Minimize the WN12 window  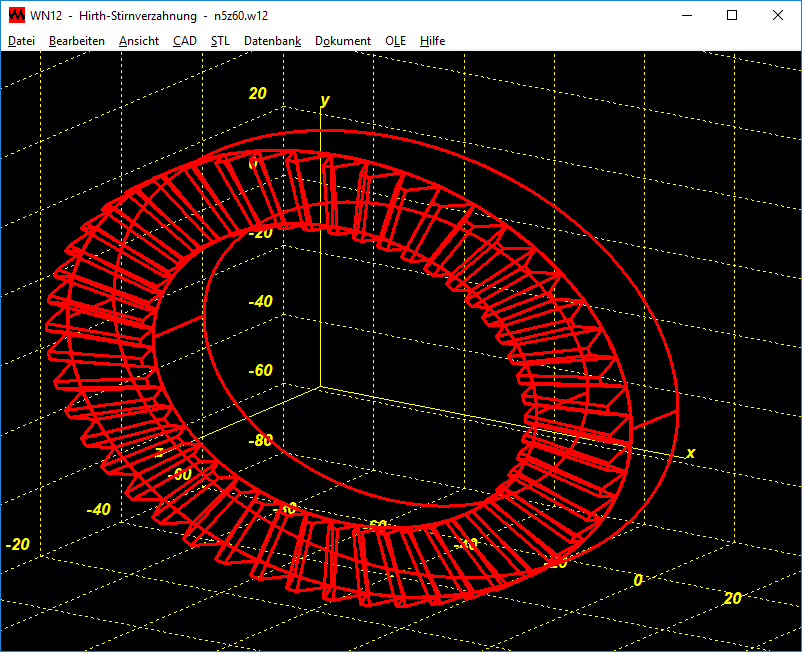[686, 16]
